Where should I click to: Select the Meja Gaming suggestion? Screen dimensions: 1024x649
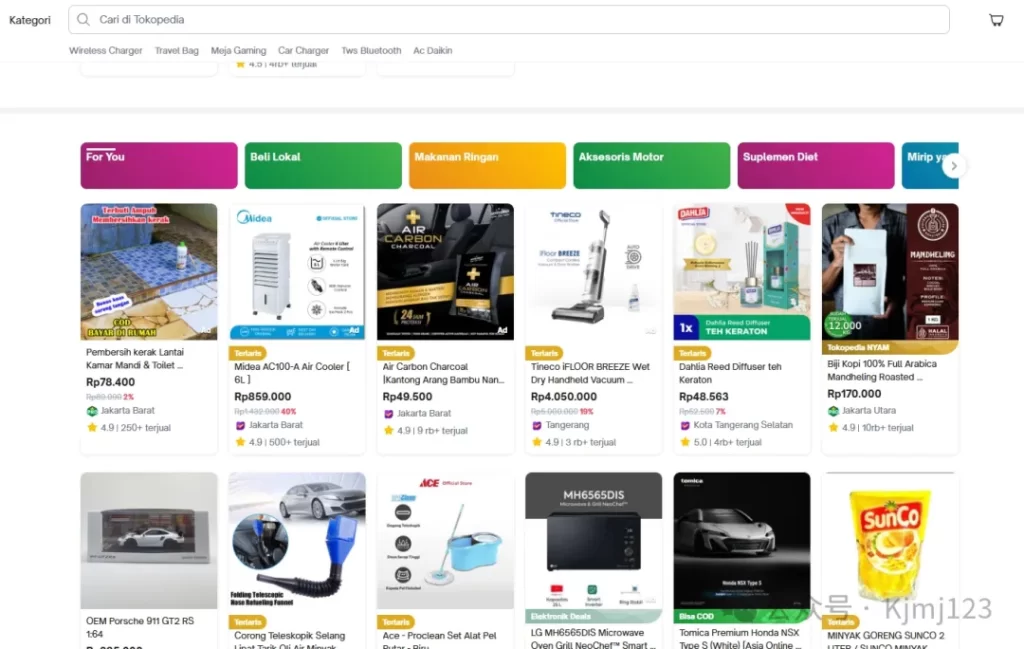tap(238, 50)
